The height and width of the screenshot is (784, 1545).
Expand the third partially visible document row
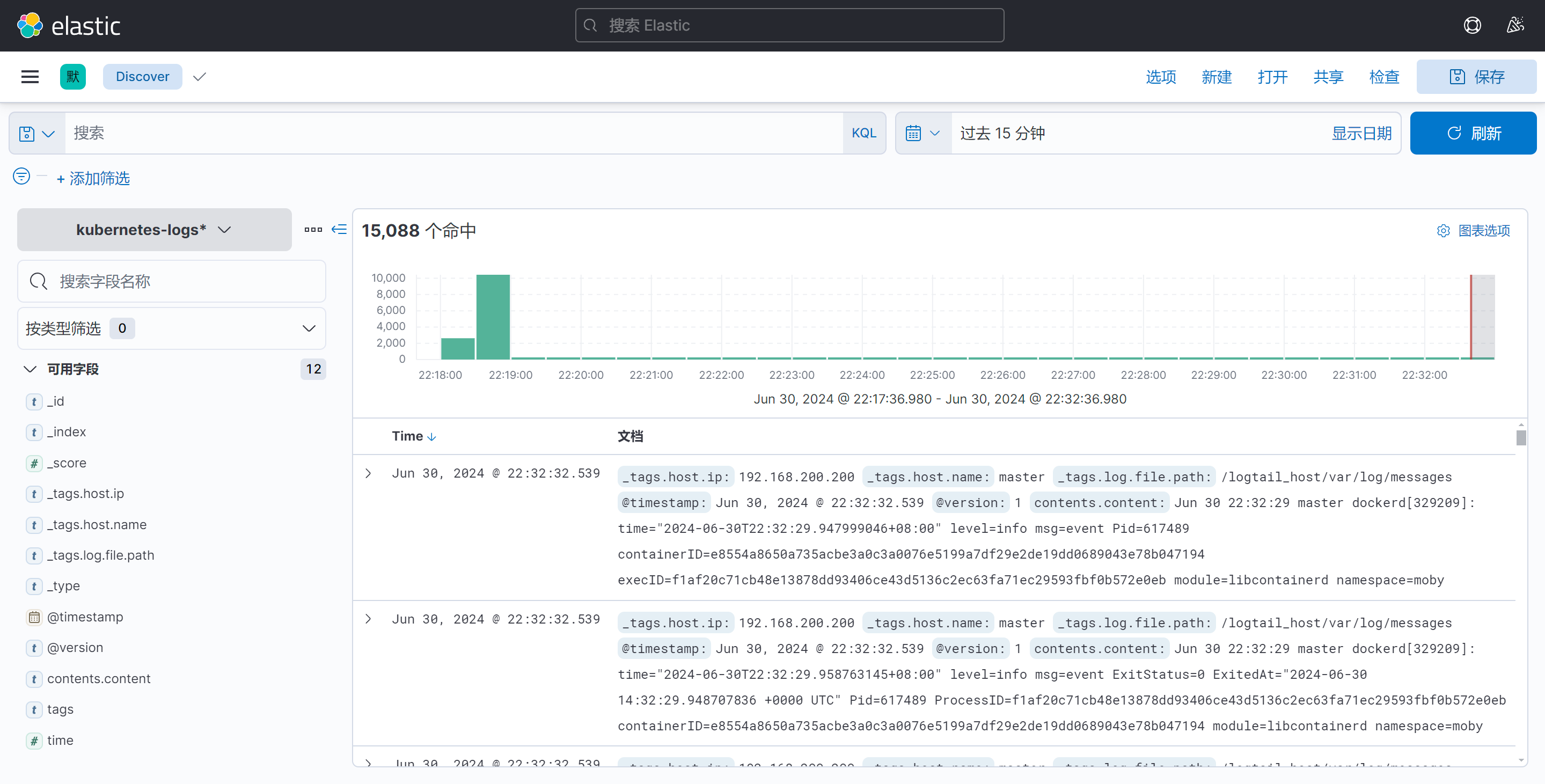(x=368, y=763)
